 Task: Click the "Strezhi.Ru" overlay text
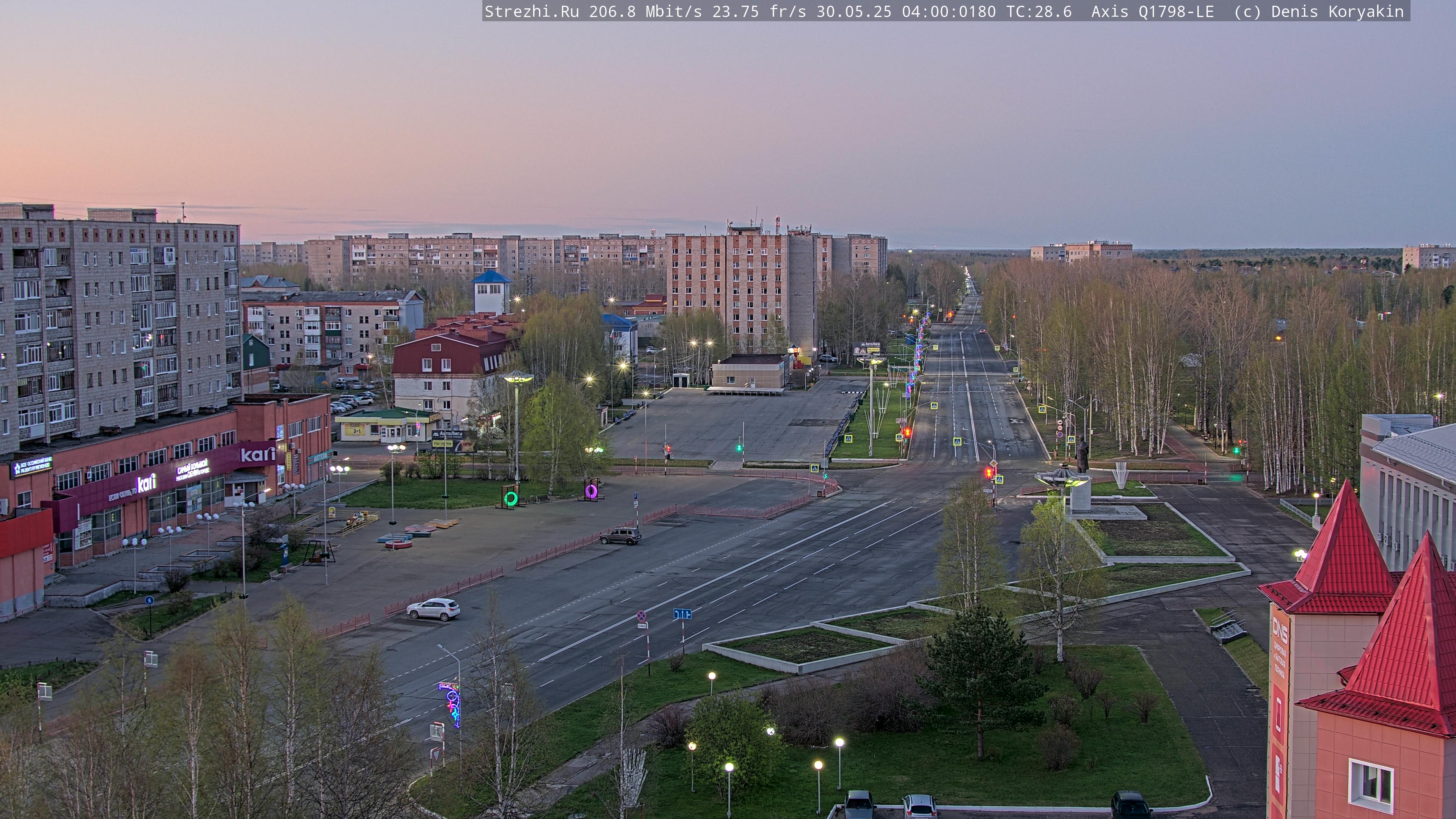[x=531, y=12]
